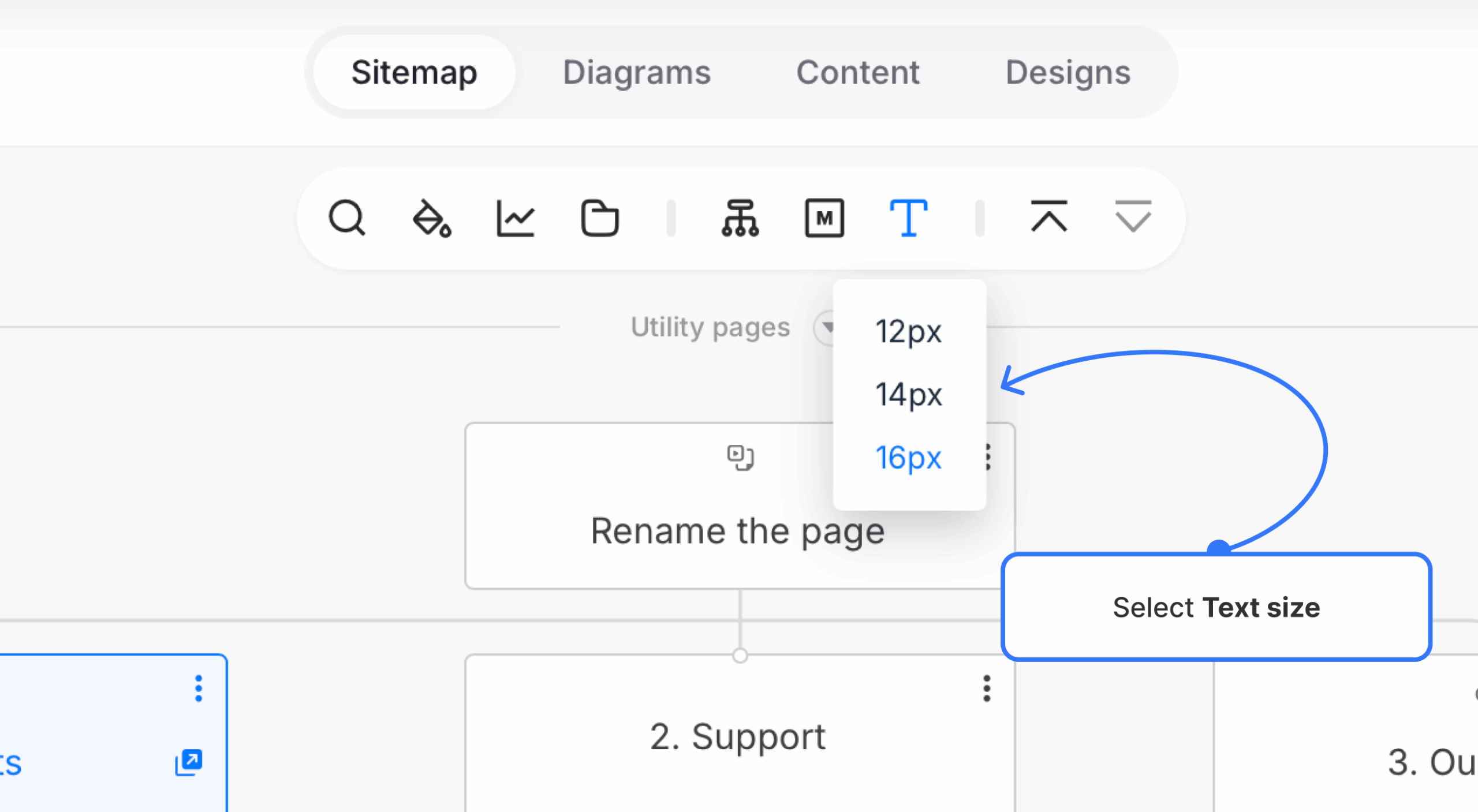Screen dimensions: 1478x812
Task: Click the Utility pages section label
Action: click(x=710, y=327)
